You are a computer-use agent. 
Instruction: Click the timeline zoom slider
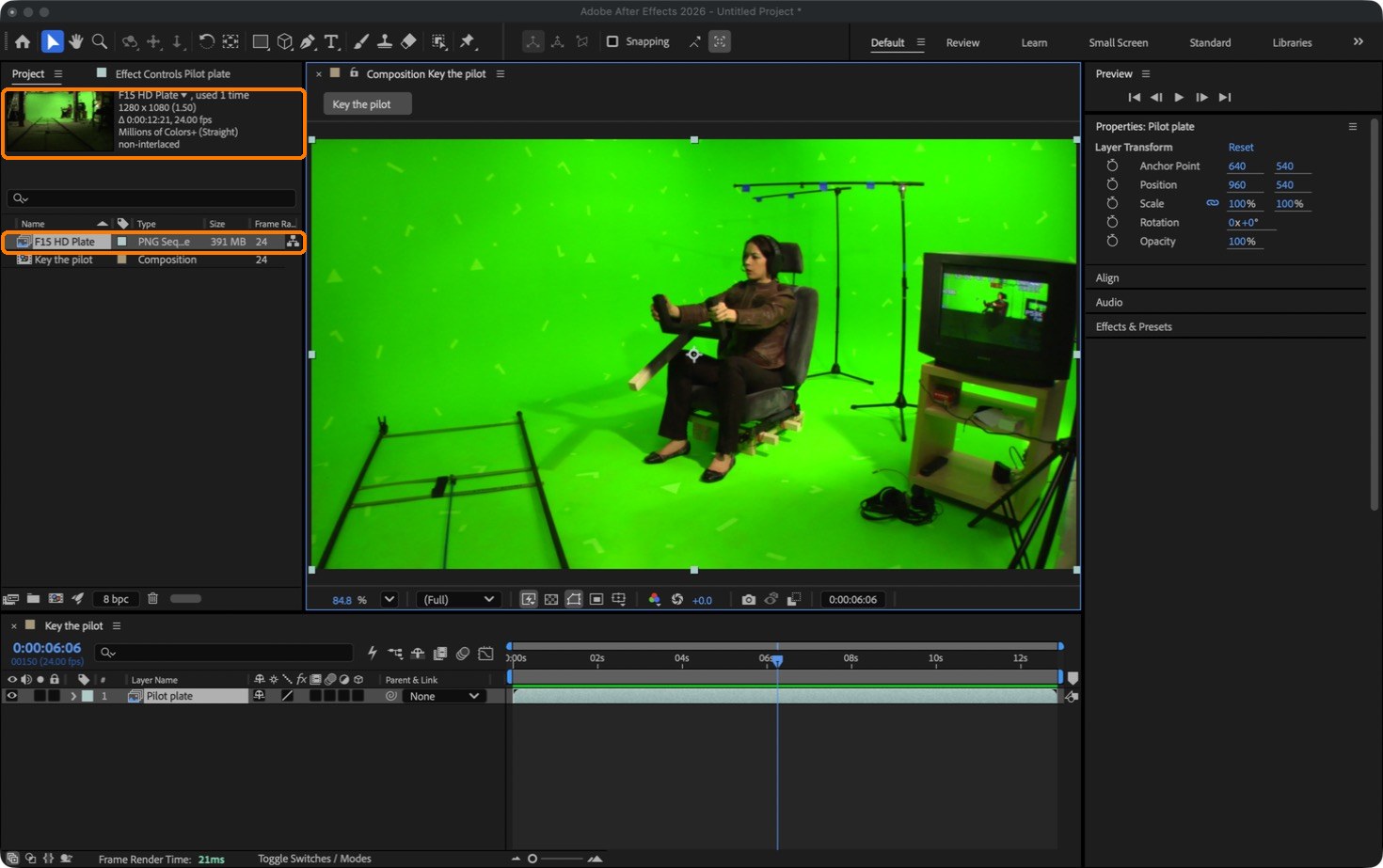[555, 859]
